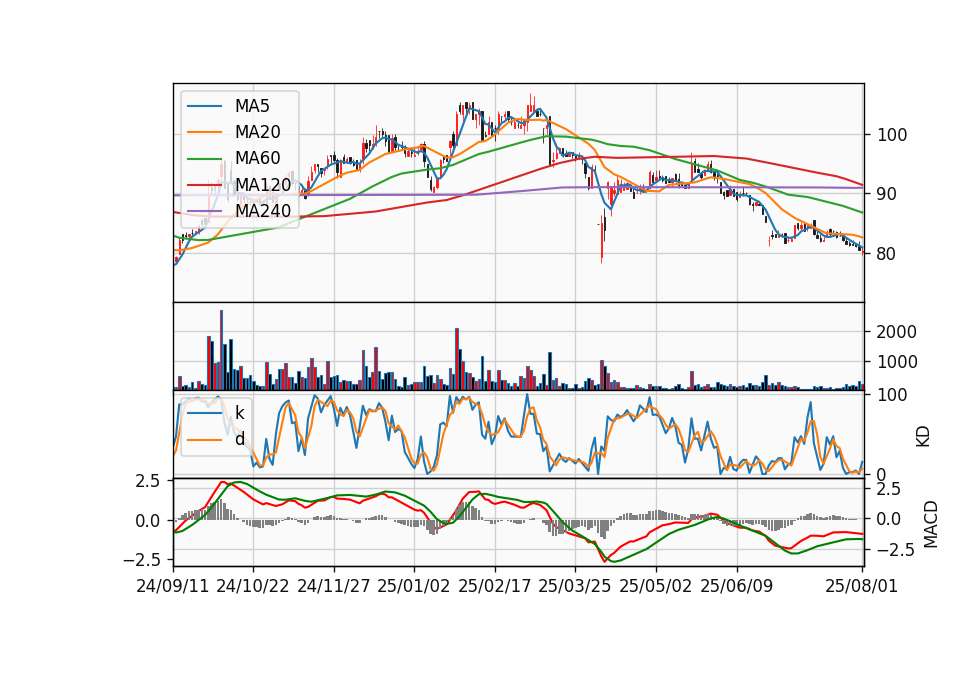
Task: Click the price axis value 90
Action: [x=887, y=194]
